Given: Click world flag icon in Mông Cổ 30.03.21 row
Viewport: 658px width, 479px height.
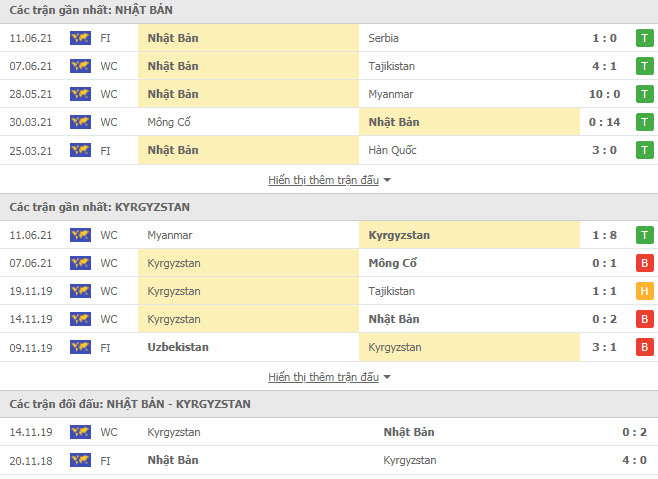Looking at the screenshot, I should point(80,122).
